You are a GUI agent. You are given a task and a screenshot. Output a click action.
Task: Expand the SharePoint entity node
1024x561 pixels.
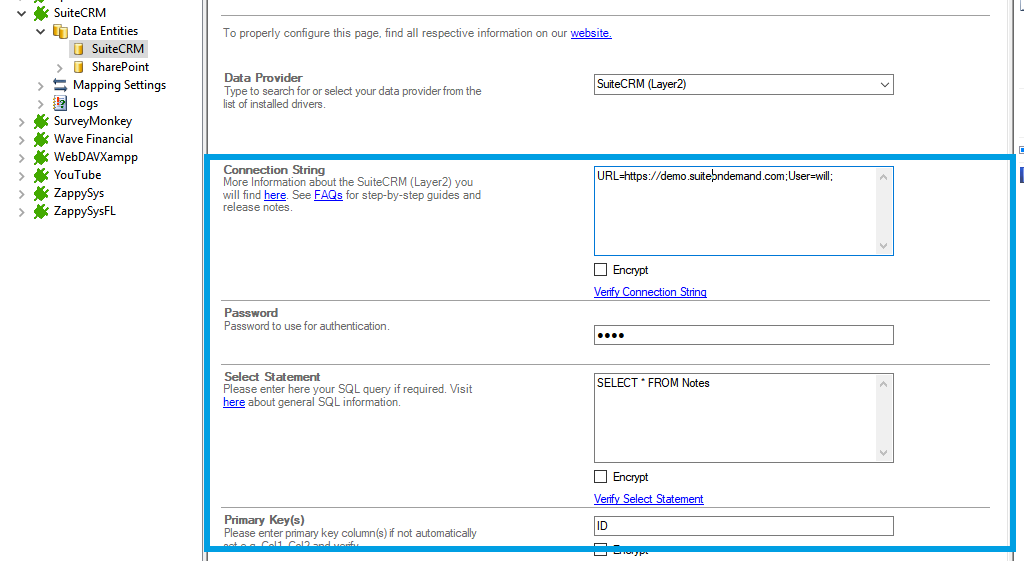[60, 67]
